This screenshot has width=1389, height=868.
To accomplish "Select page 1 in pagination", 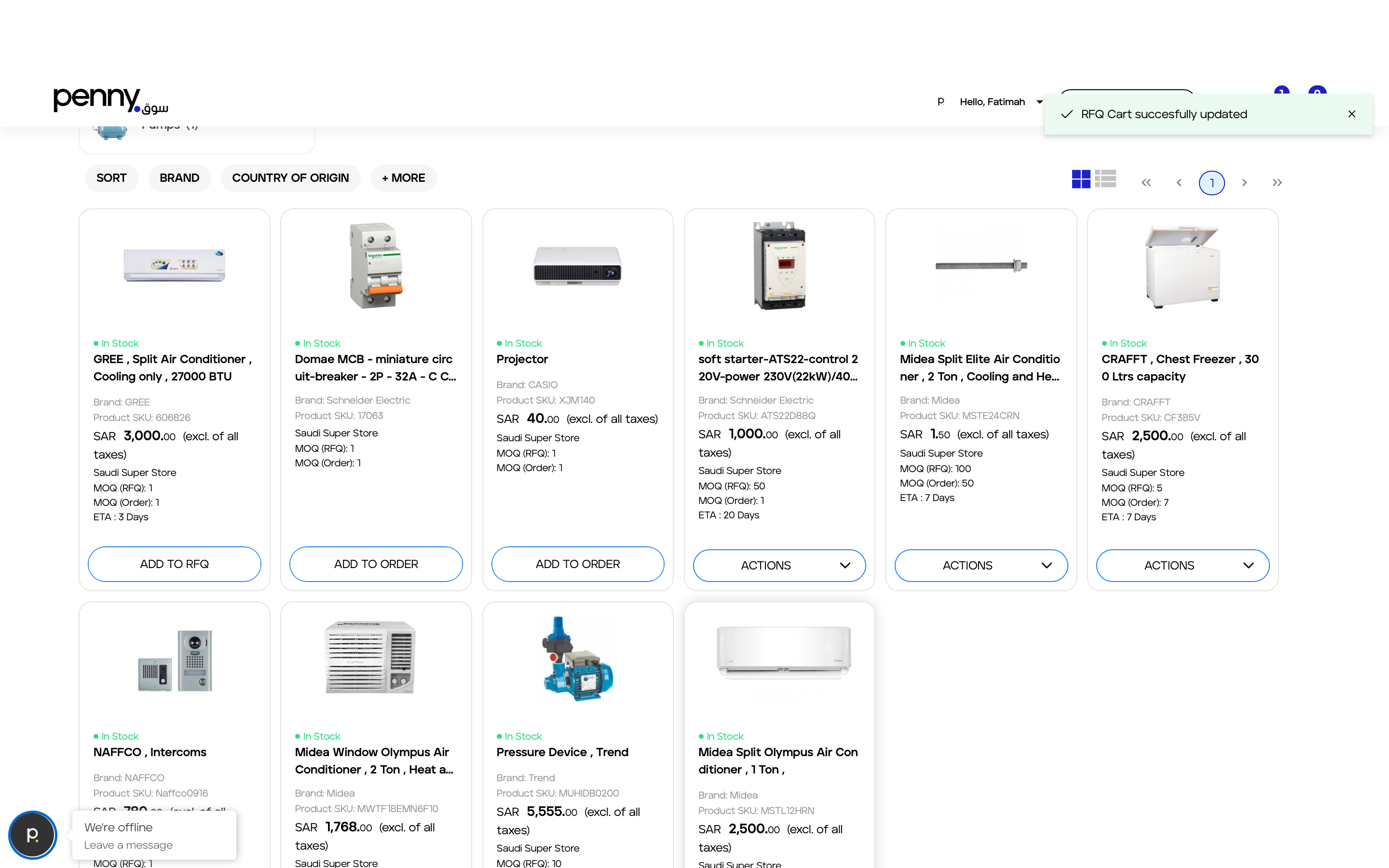I will (x=1212, y=183).
